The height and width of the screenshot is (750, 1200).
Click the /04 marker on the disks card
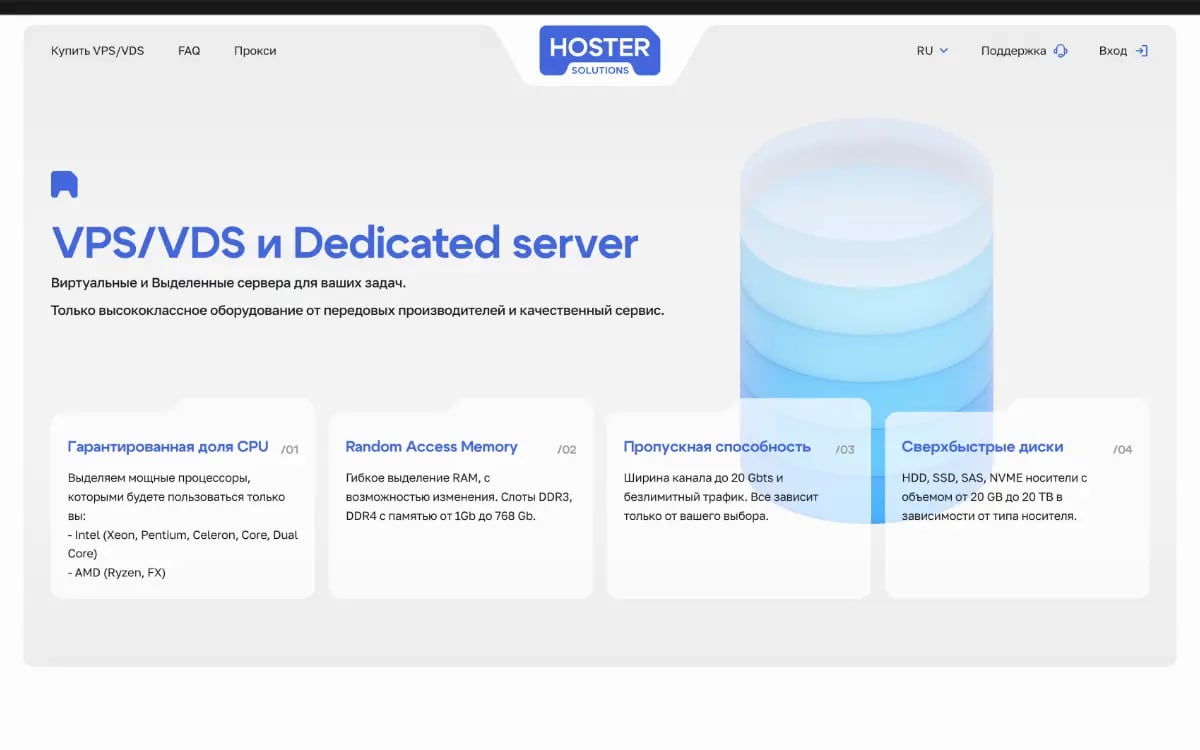pos(1124,449)
